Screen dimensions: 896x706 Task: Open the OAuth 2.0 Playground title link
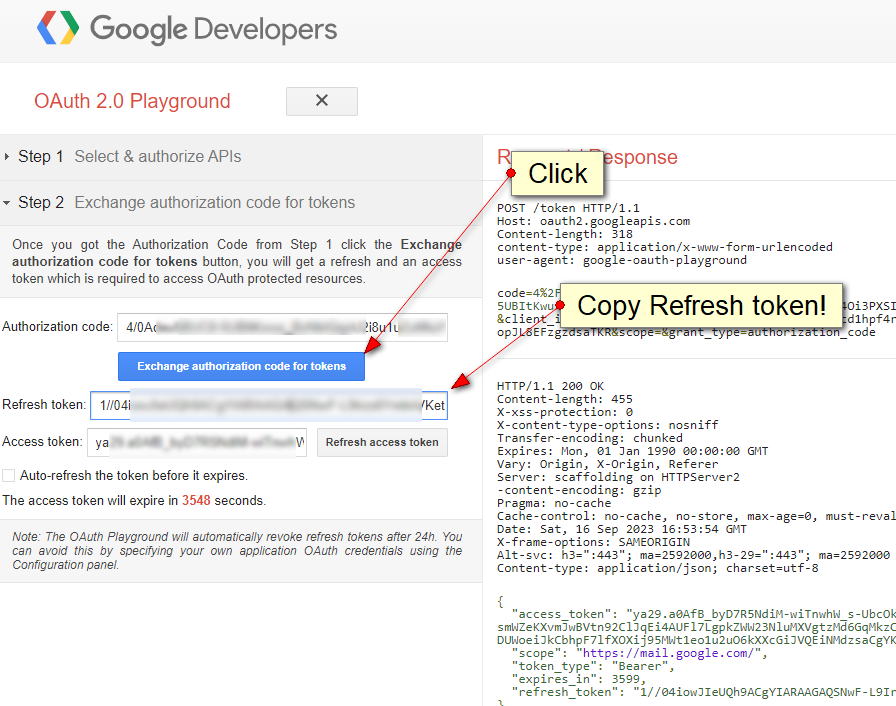(132, 101)
